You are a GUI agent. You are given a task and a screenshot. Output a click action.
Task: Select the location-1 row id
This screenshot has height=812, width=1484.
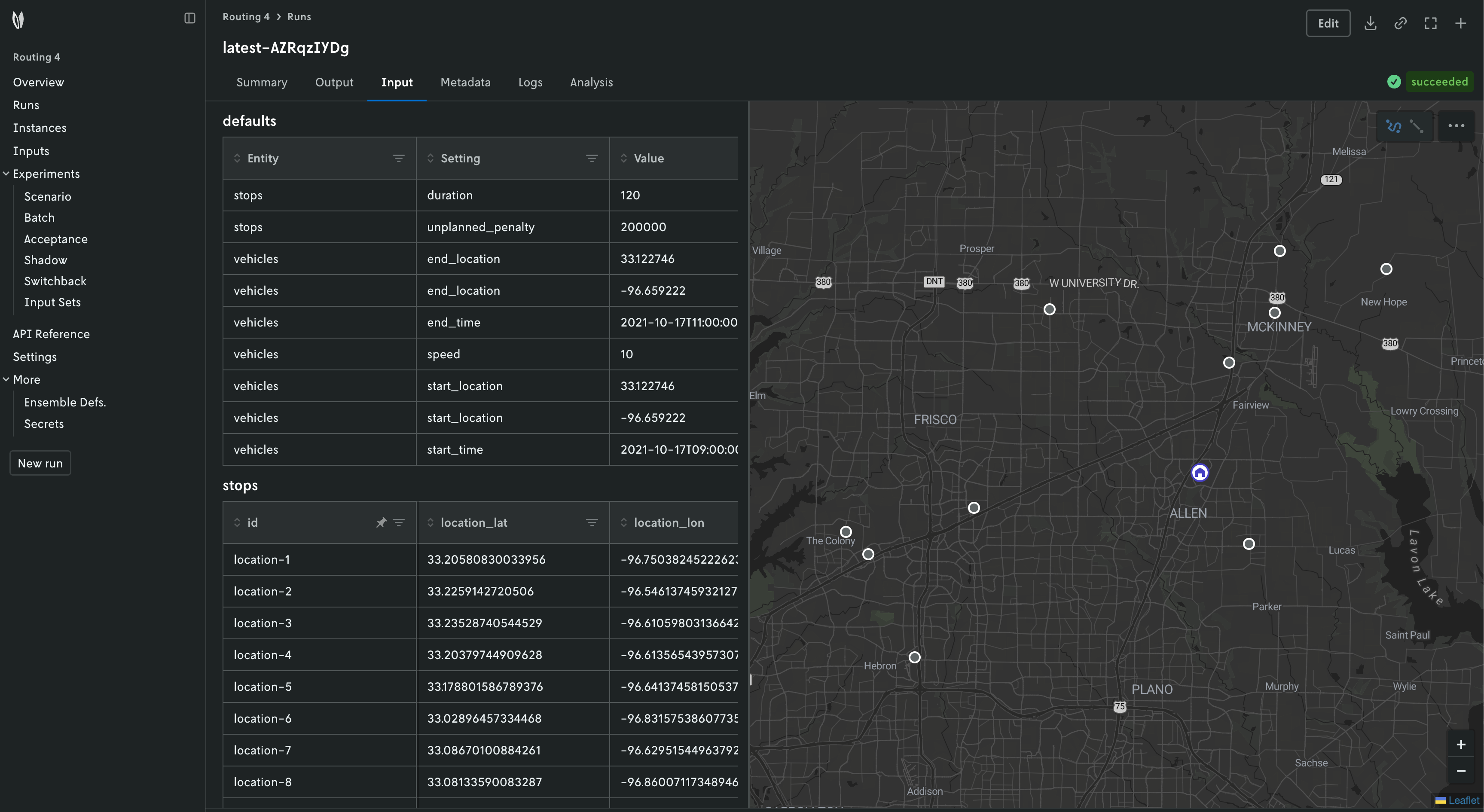pyautogui.click(x=262, y=560)
